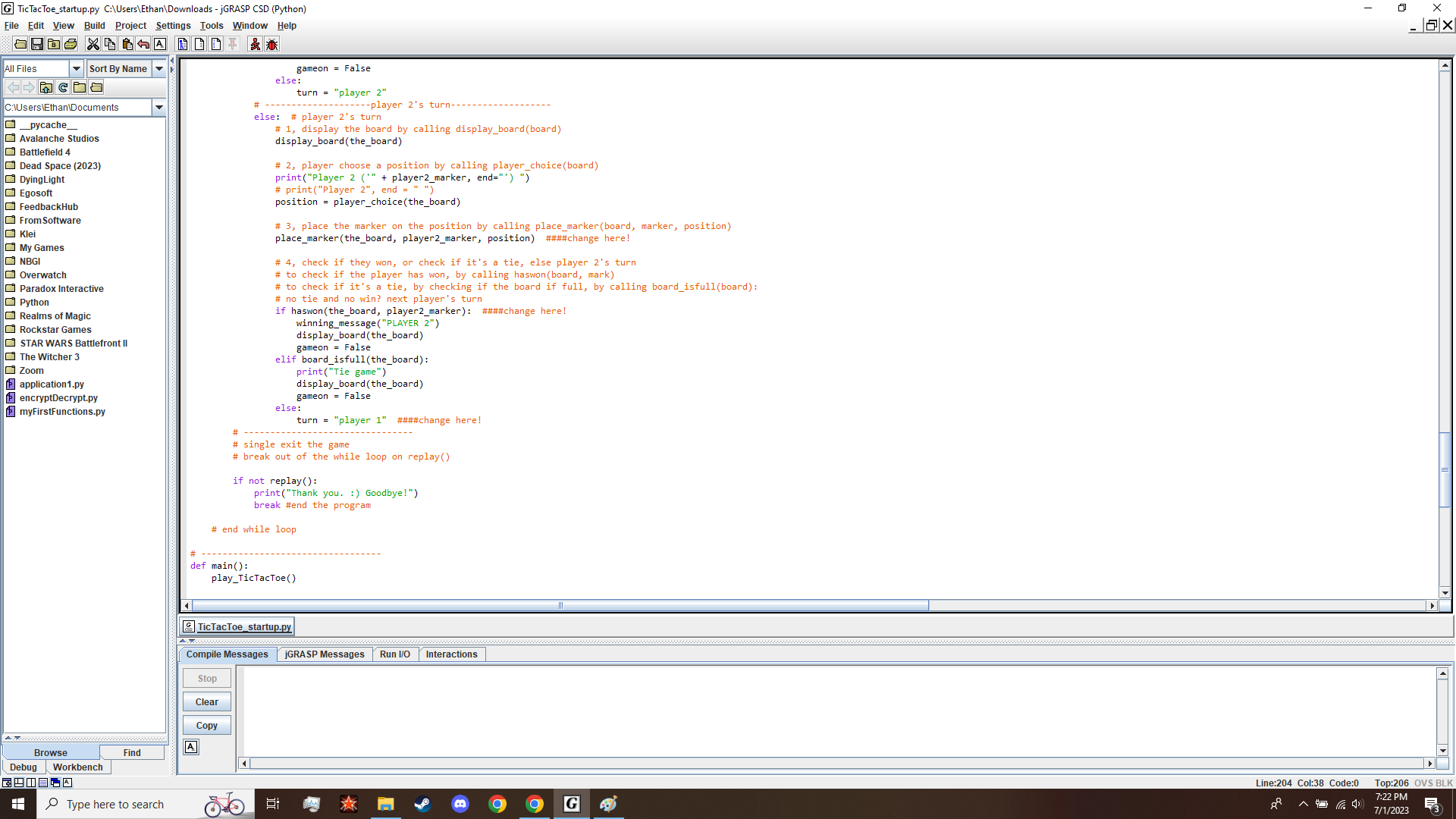Click the Find button below the file browser

pyautogui.click(x=133, y=752)
